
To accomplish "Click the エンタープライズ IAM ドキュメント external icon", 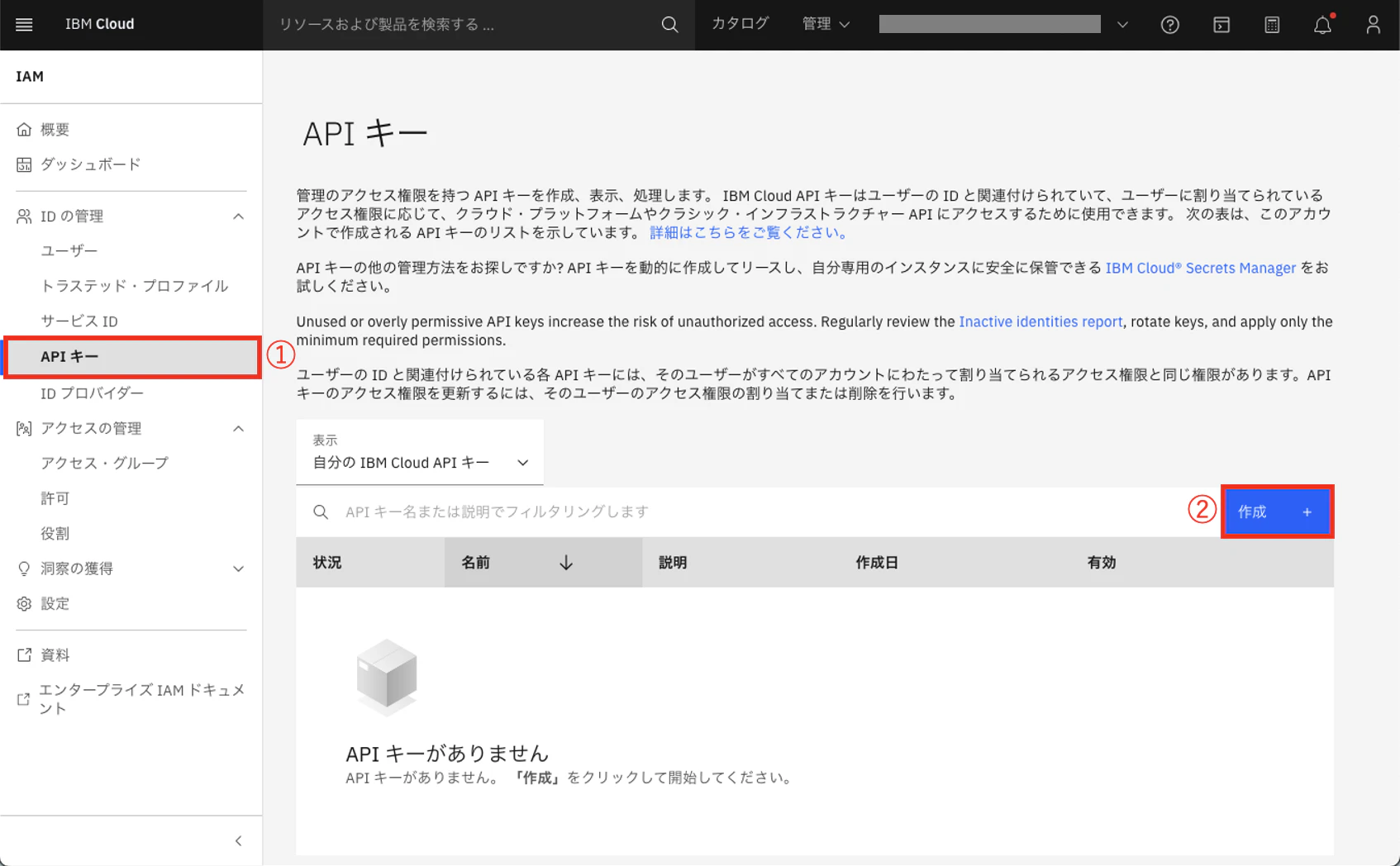I will [x=23, y=699].
